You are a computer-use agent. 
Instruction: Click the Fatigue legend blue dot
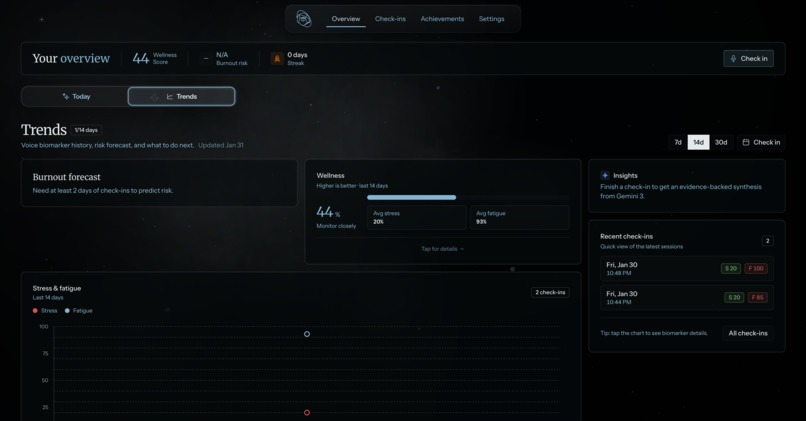coord(67,310)
